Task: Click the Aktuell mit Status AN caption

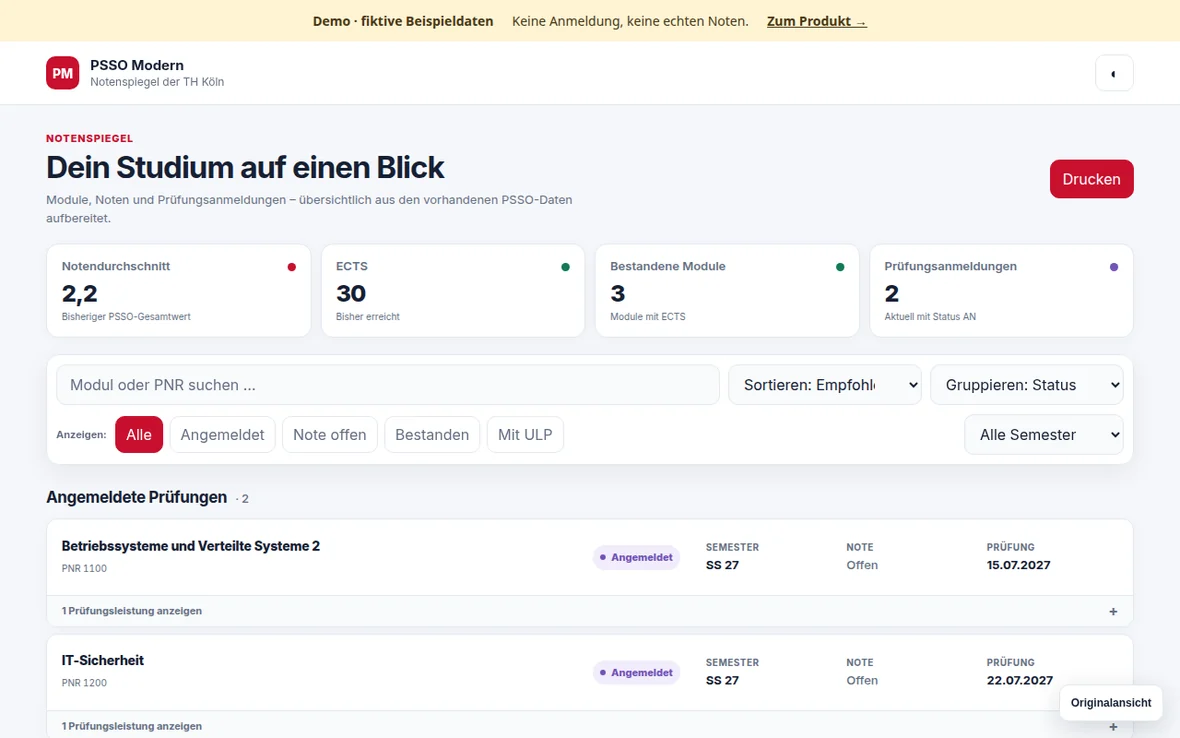Action: pos(930,317)
